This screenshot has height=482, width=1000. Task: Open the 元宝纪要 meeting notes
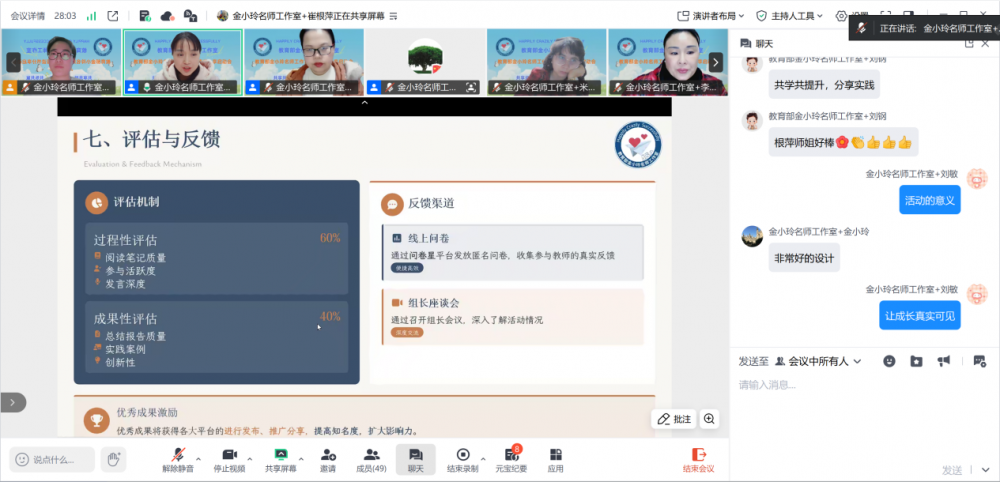tap(511, 459)
